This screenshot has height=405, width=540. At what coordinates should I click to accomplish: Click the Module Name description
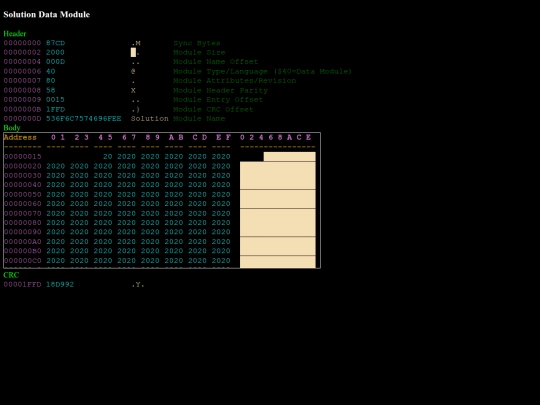coord(199,118)
